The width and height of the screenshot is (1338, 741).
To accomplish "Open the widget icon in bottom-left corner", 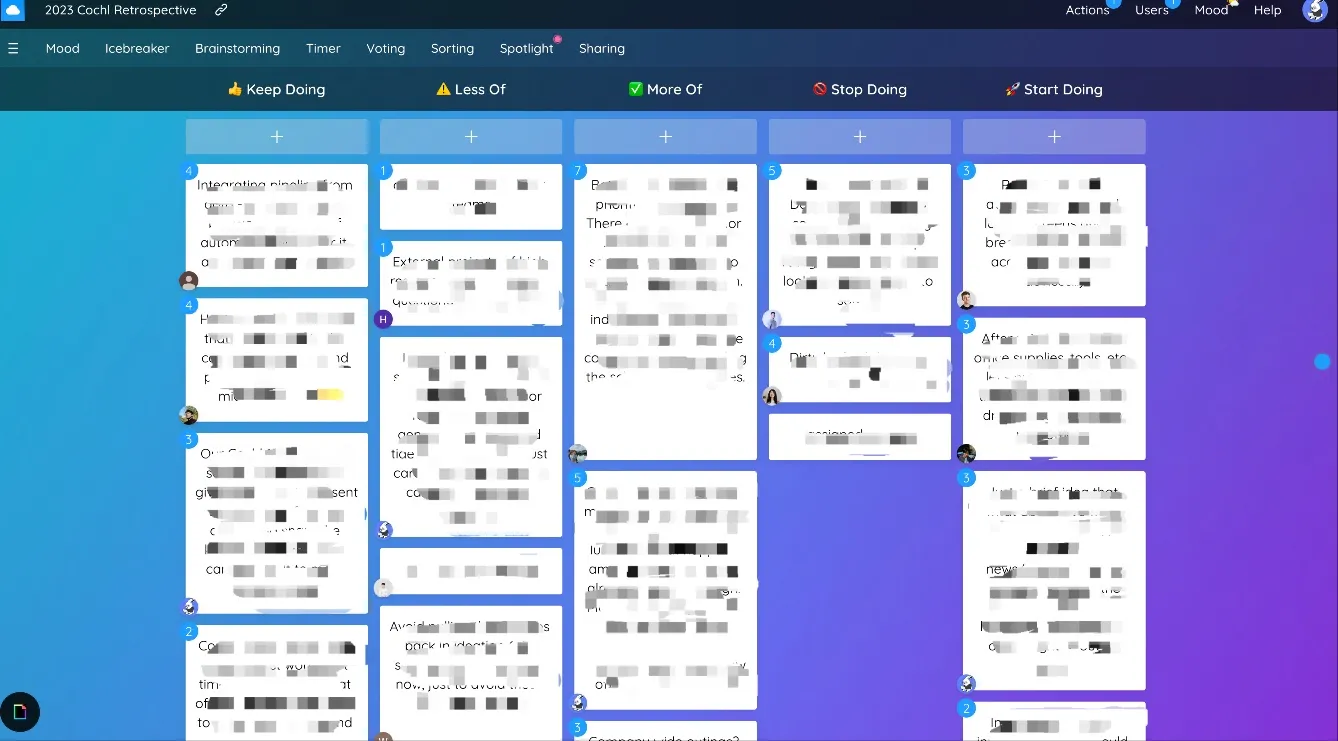I will pos(19,712).
